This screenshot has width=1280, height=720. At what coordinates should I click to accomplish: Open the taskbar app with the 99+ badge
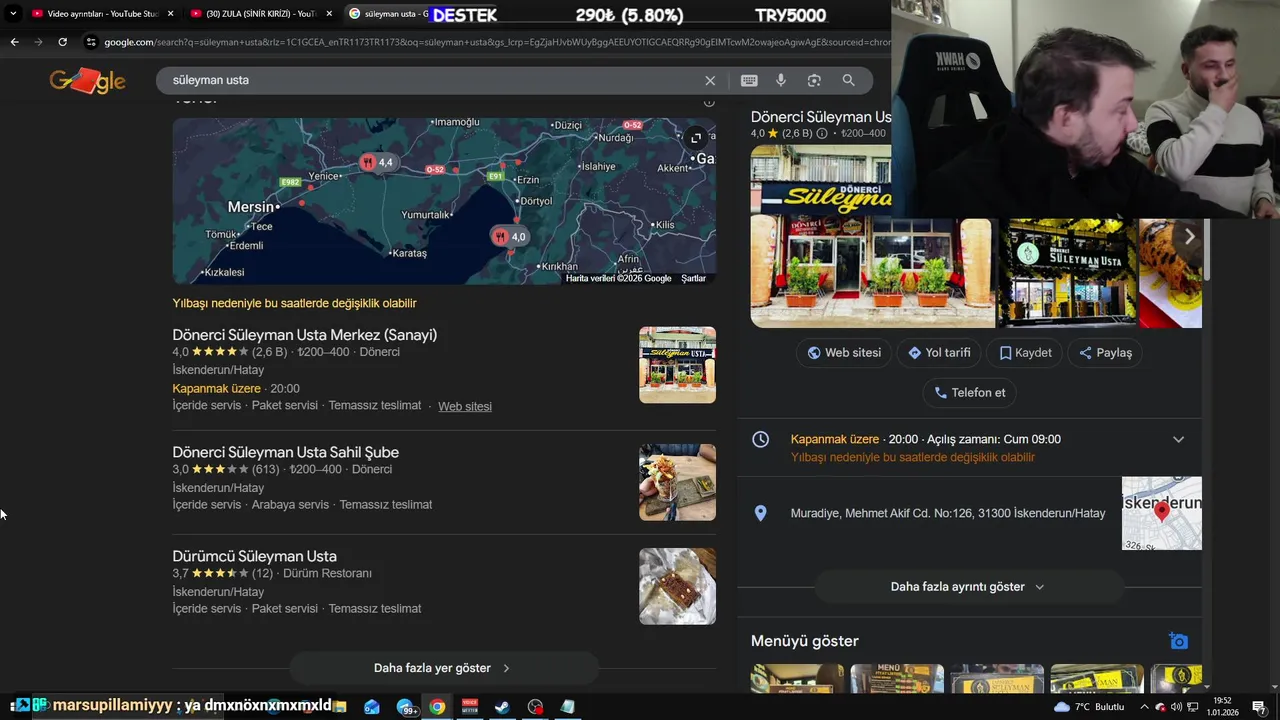[406, 706]
